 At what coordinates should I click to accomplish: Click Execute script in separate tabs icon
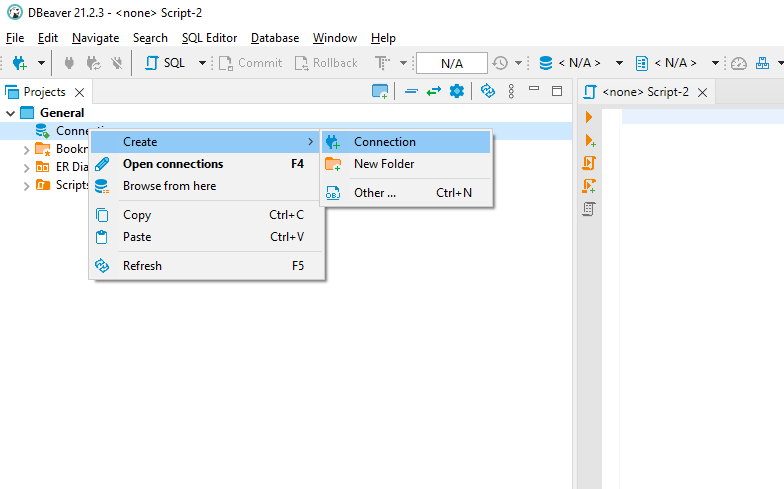point(589,186)
